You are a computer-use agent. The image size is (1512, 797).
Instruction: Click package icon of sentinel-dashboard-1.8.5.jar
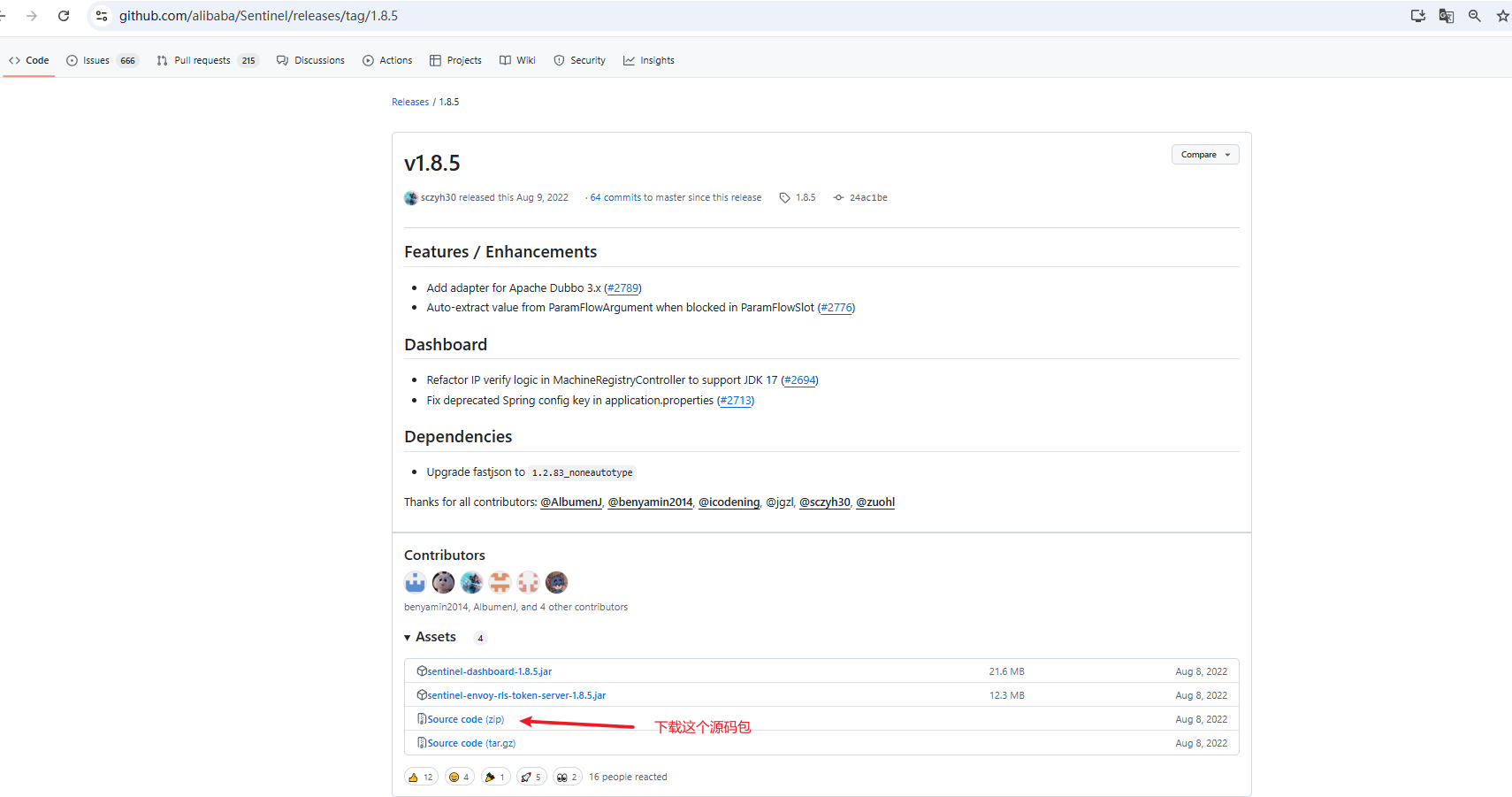pyautogui.click(x=422, y=671)
